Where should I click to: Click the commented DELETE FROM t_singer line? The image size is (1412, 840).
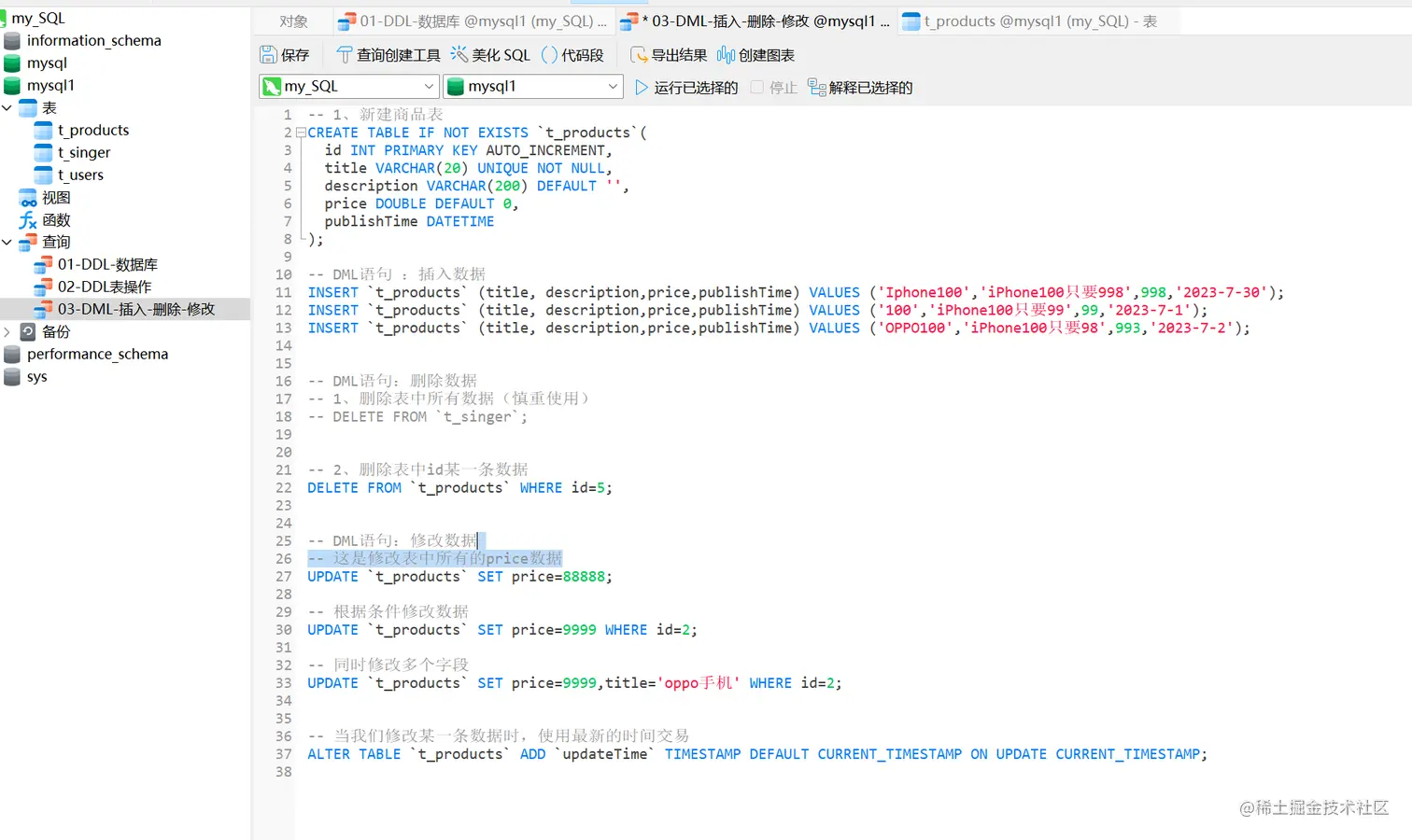click(x=417, y=416)
